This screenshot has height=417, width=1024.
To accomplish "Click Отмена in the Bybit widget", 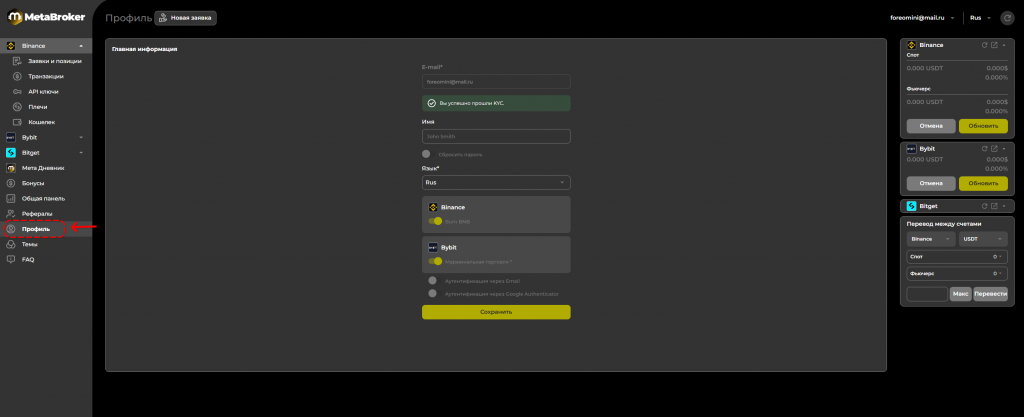I will (x=931, y=183).
